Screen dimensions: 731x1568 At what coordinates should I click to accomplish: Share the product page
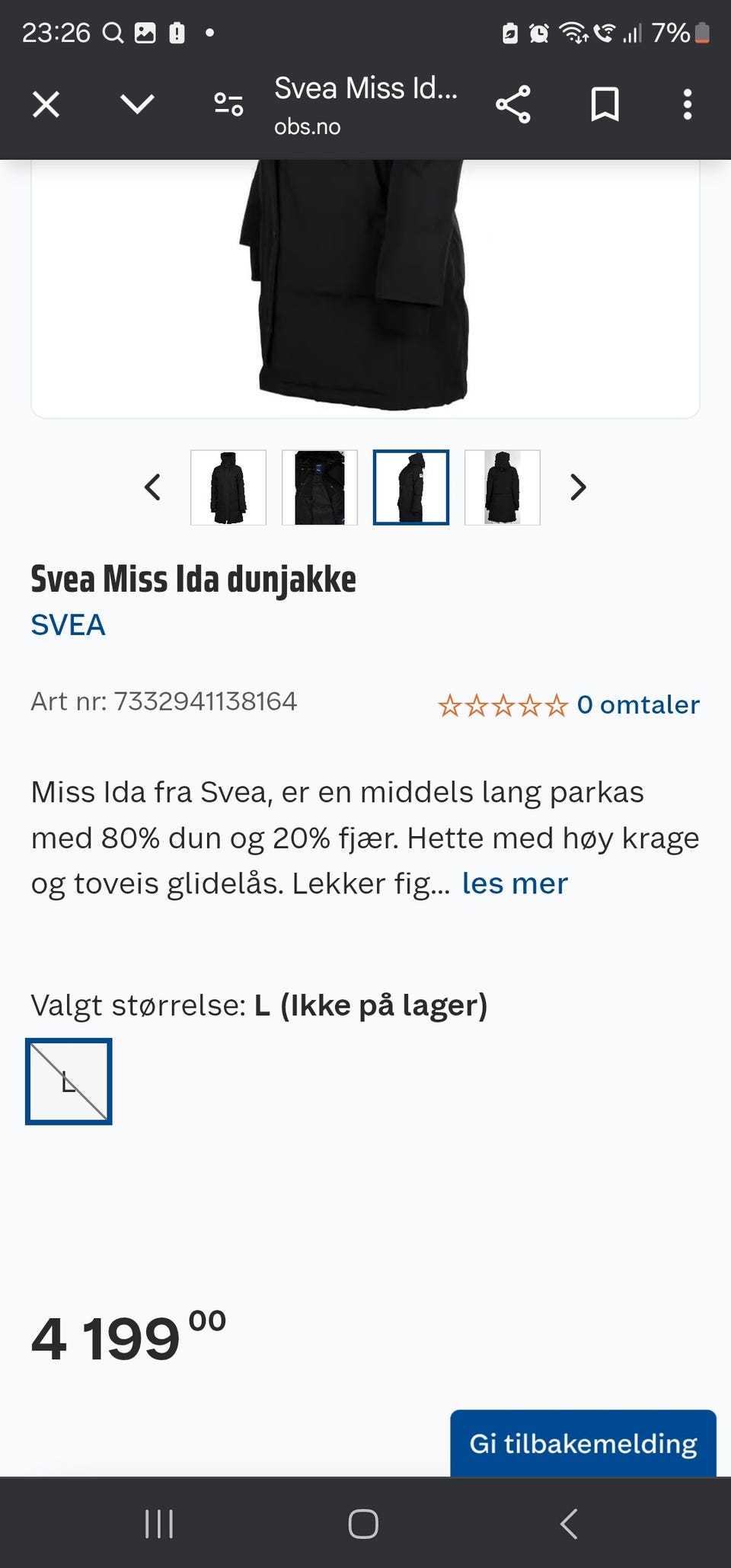click(x=513, y=104)
